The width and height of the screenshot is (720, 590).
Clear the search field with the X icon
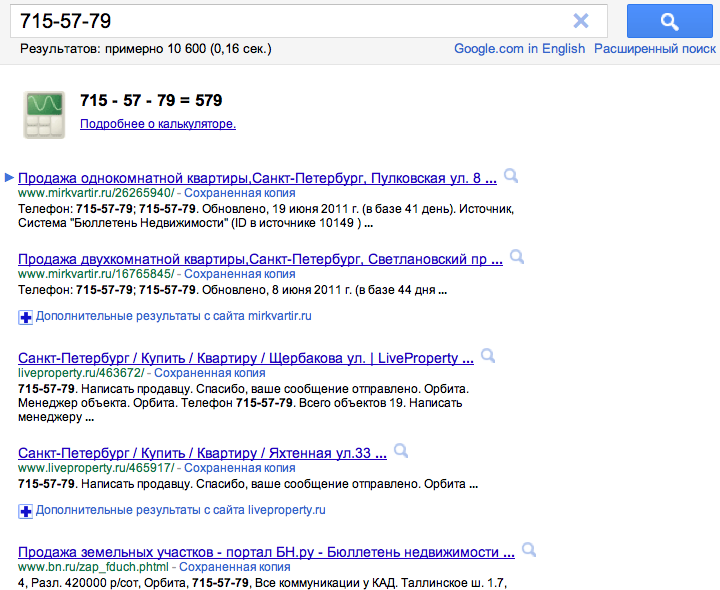pos(581,21)
